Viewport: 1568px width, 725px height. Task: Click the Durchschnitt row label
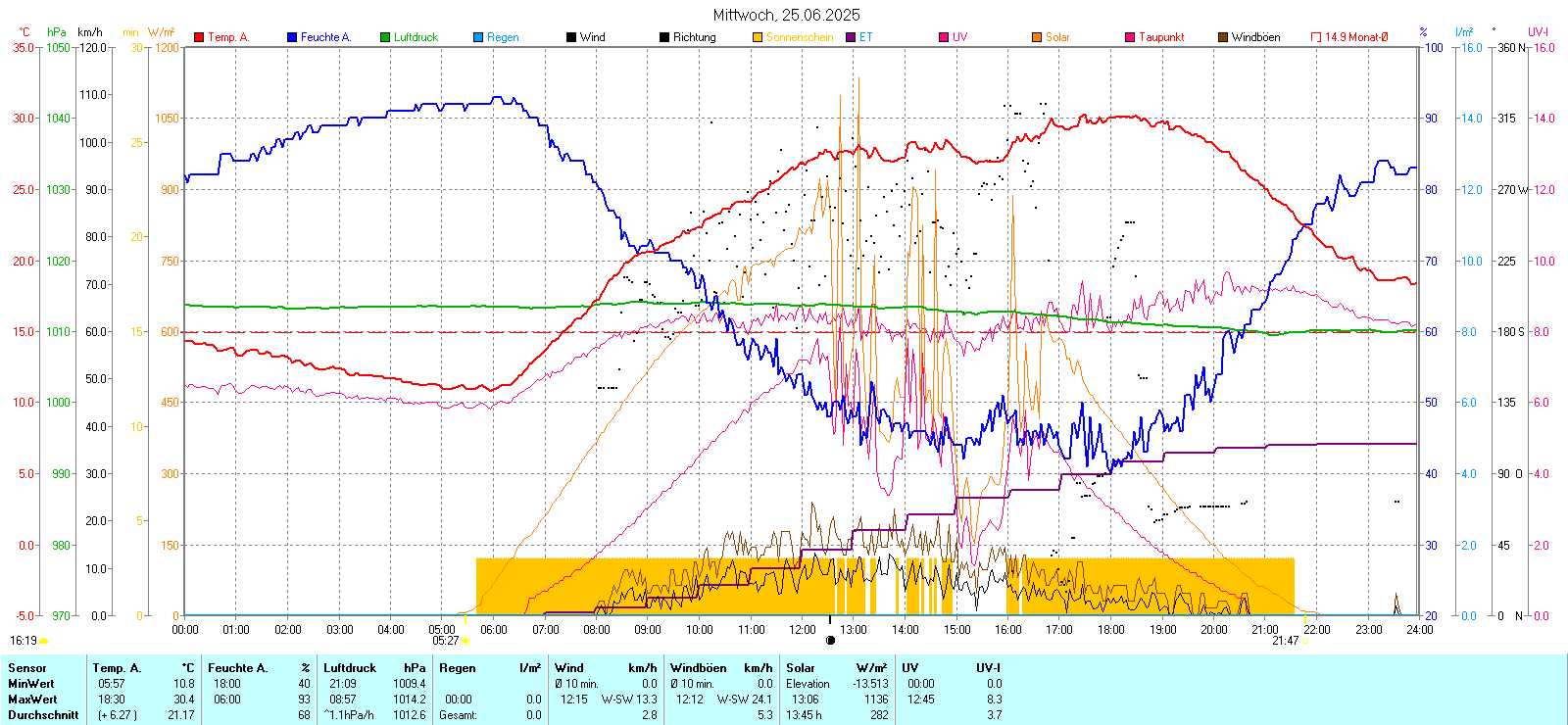coord(43,715)
